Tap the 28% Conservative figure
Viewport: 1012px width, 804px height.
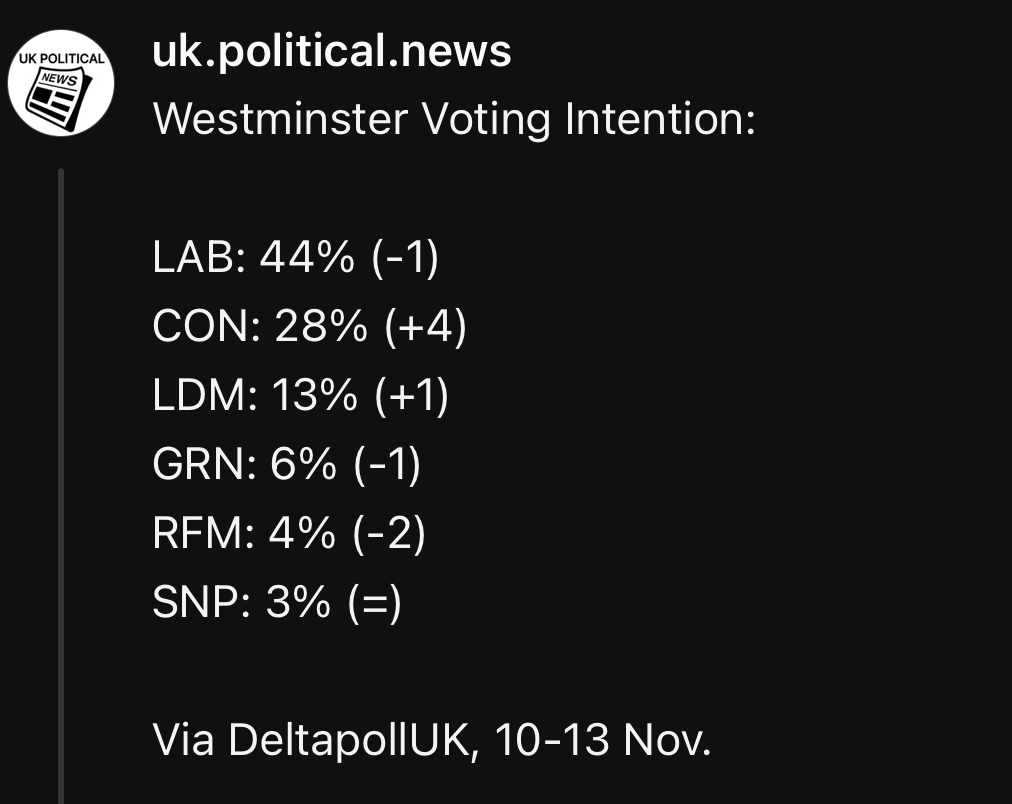[319, 328]
